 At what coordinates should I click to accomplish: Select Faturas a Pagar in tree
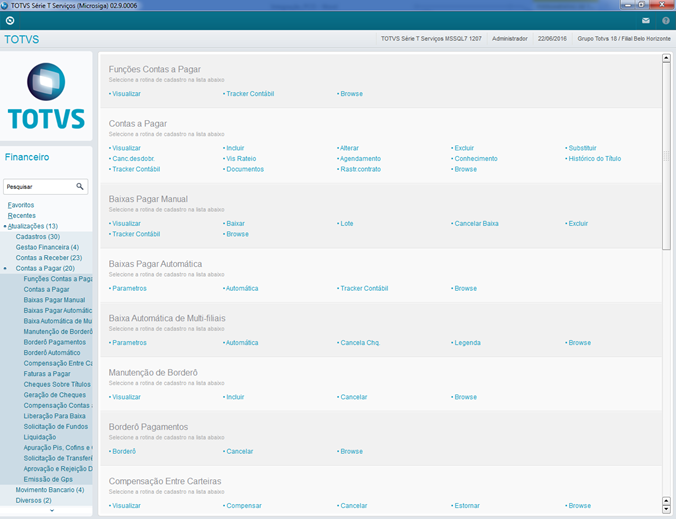(47, 374)
